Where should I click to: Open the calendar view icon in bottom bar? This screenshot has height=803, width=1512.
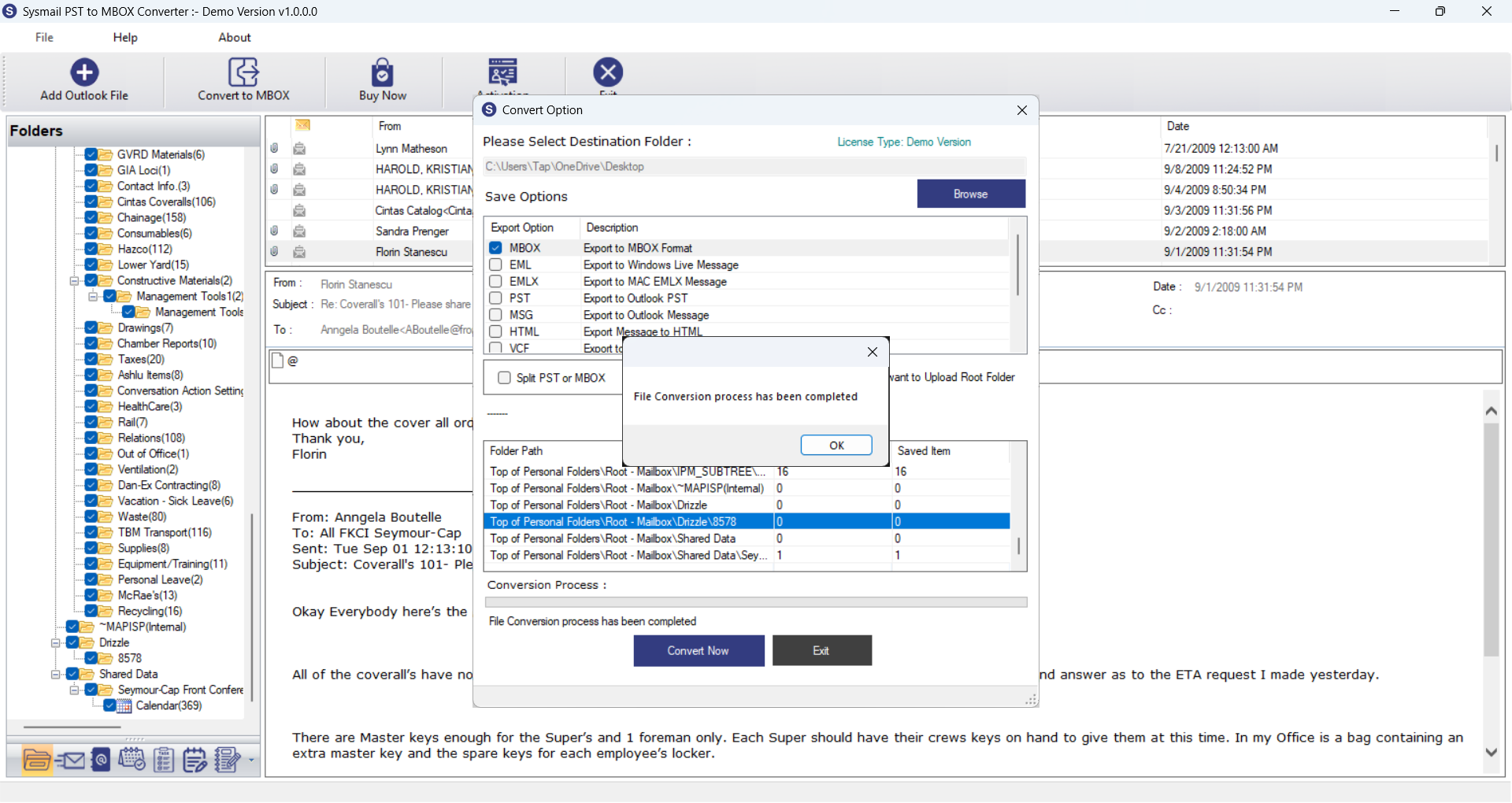tap(132, 760)
